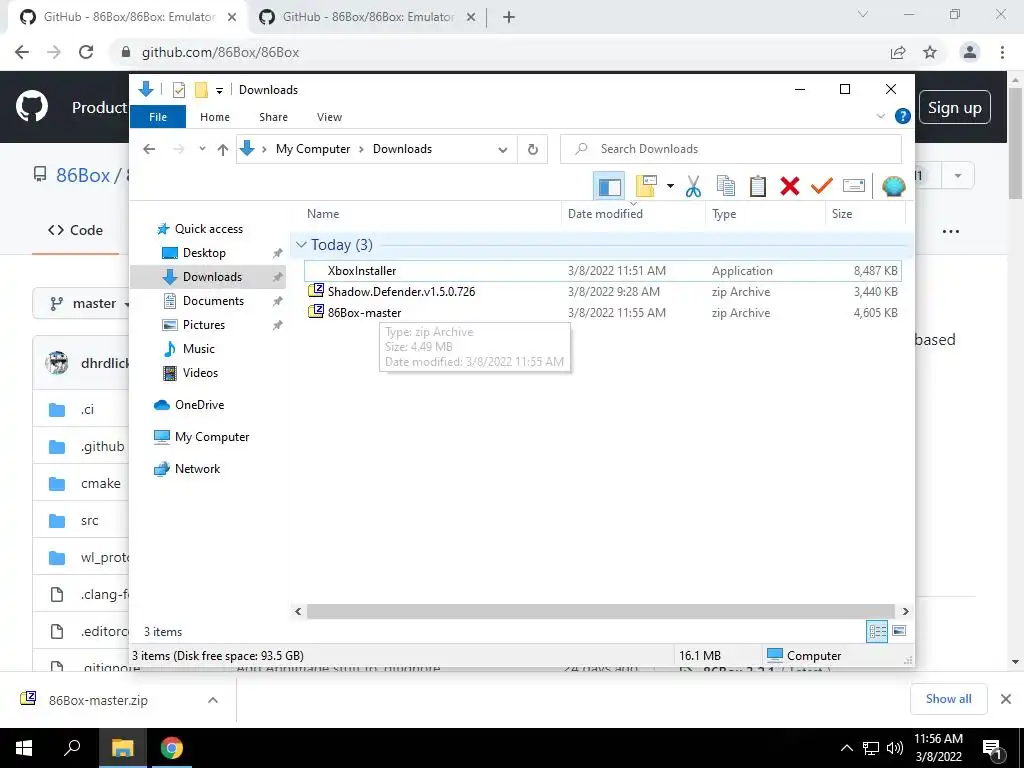Image resolution: width=1024 pixels, height=768 pixels.
Task: Click scroll right arrow of file list
Action: tap(905, 611)
